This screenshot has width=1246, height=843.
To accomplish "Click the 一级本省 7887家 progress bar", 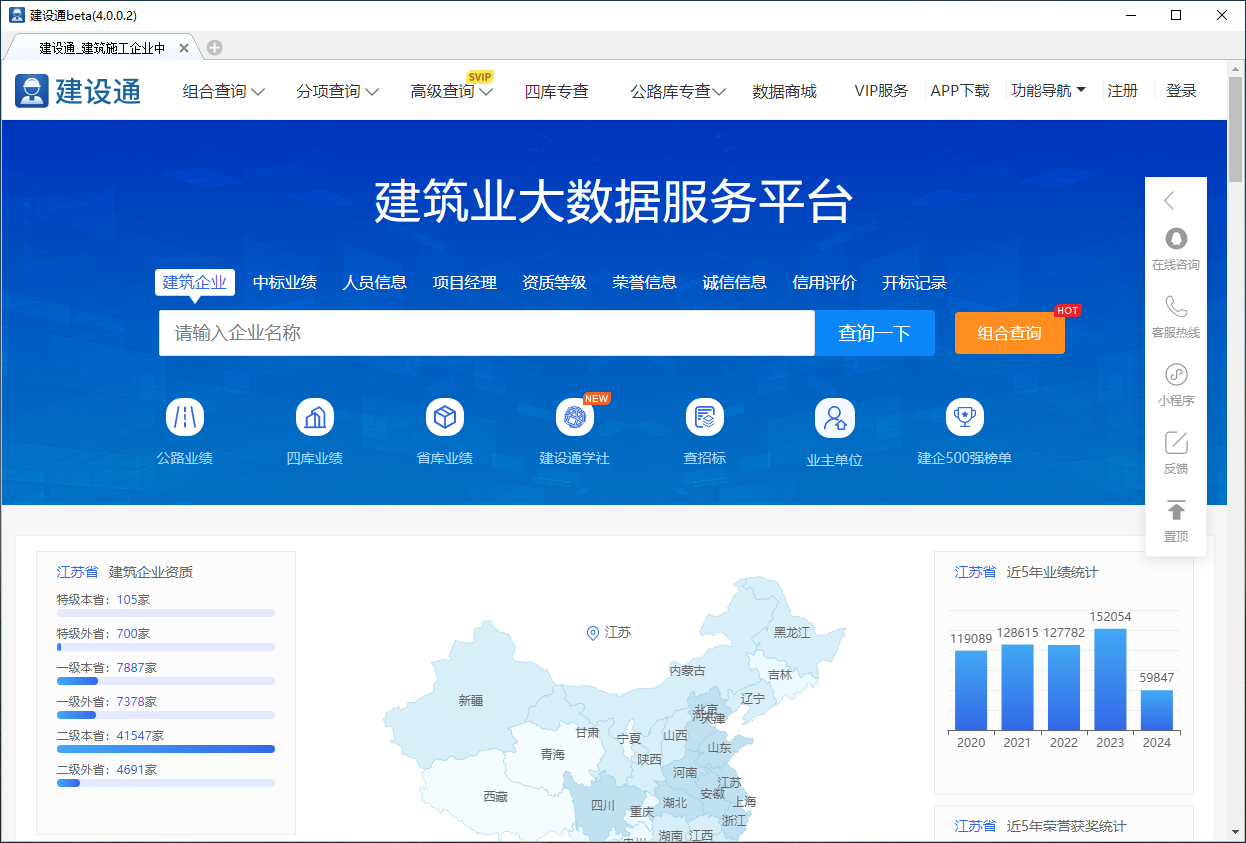I will pos(166,681).
